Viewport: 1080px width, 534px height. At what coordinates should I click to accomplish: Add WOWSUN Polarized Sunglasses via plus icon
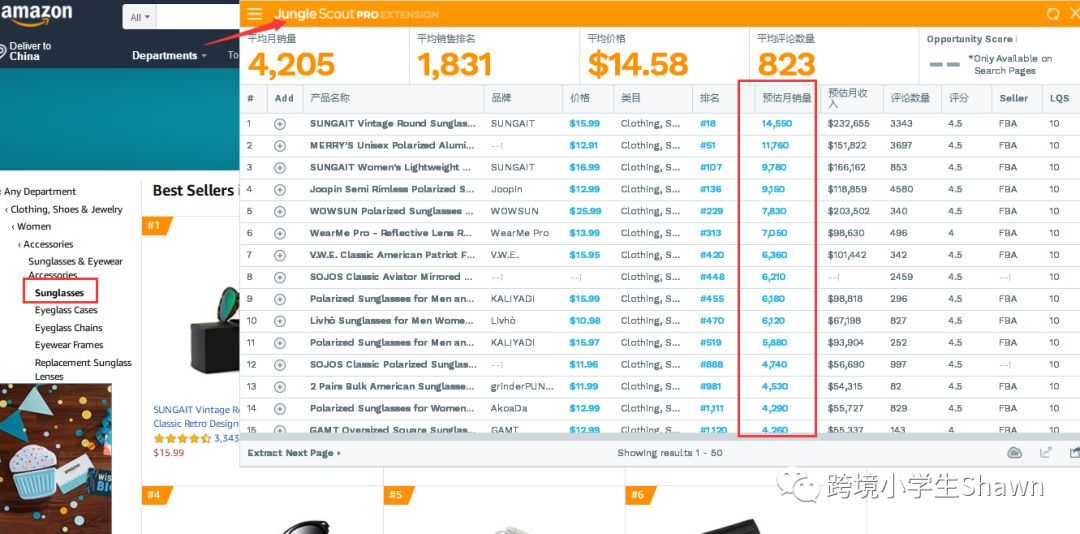280,212
